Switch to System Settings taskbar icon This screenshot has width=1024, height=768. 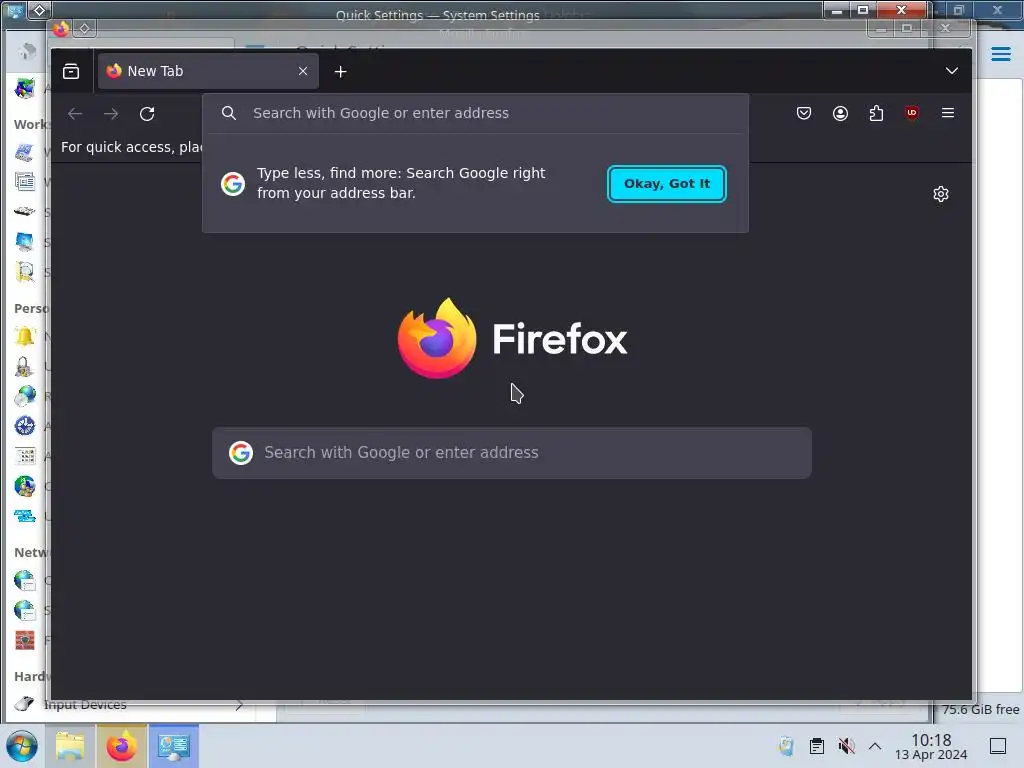(x=173, y=746)
